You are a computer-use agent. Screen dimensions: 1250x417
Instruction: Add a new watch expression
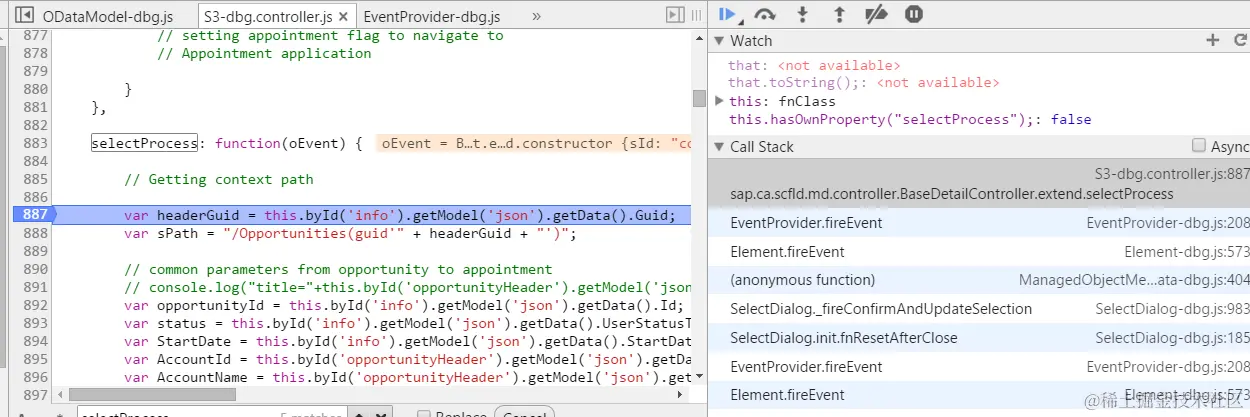point(1213,40)
